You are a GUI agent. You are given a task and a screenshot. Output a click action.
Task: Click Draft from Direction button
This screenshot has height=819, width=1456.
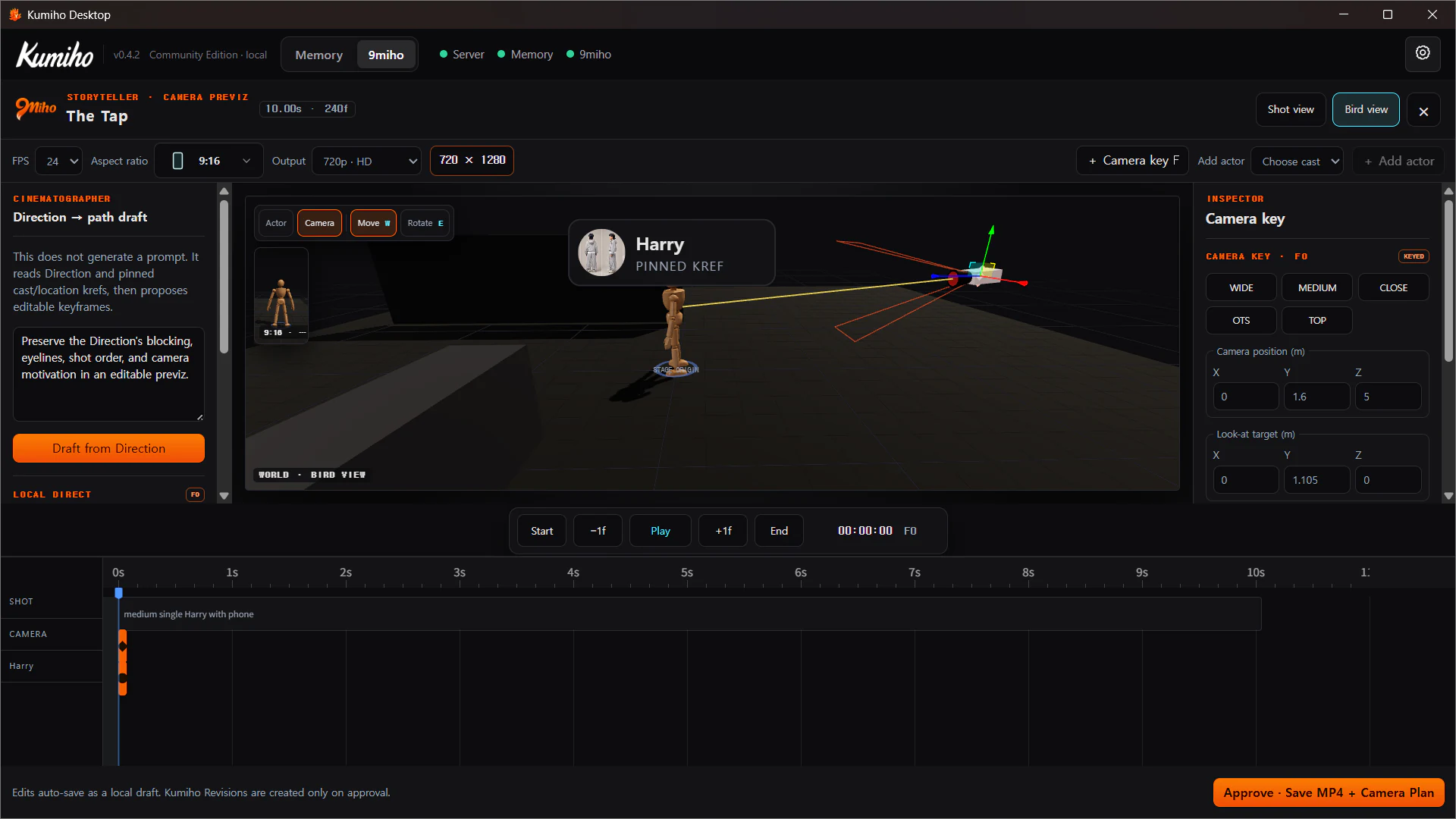point(108,448)
